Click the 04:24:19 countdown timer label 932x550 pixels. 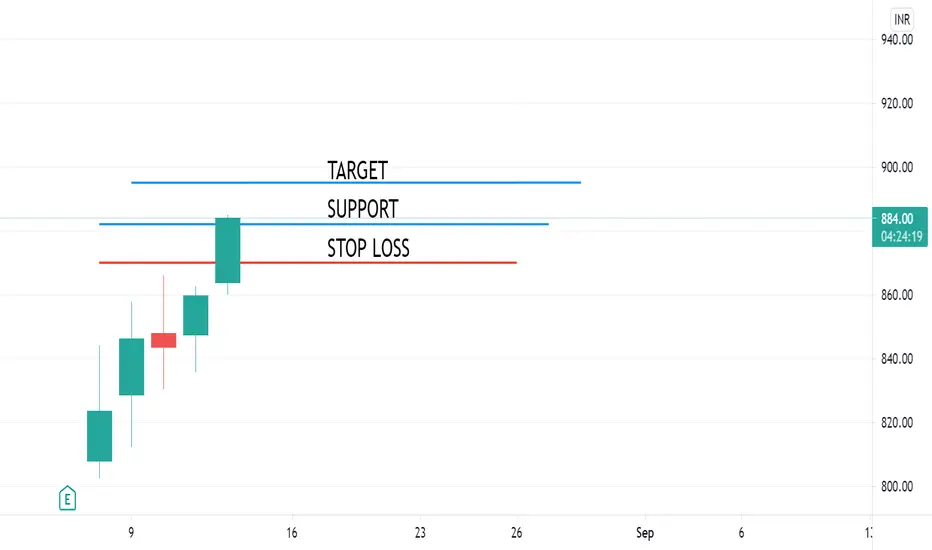coord(901,237)
